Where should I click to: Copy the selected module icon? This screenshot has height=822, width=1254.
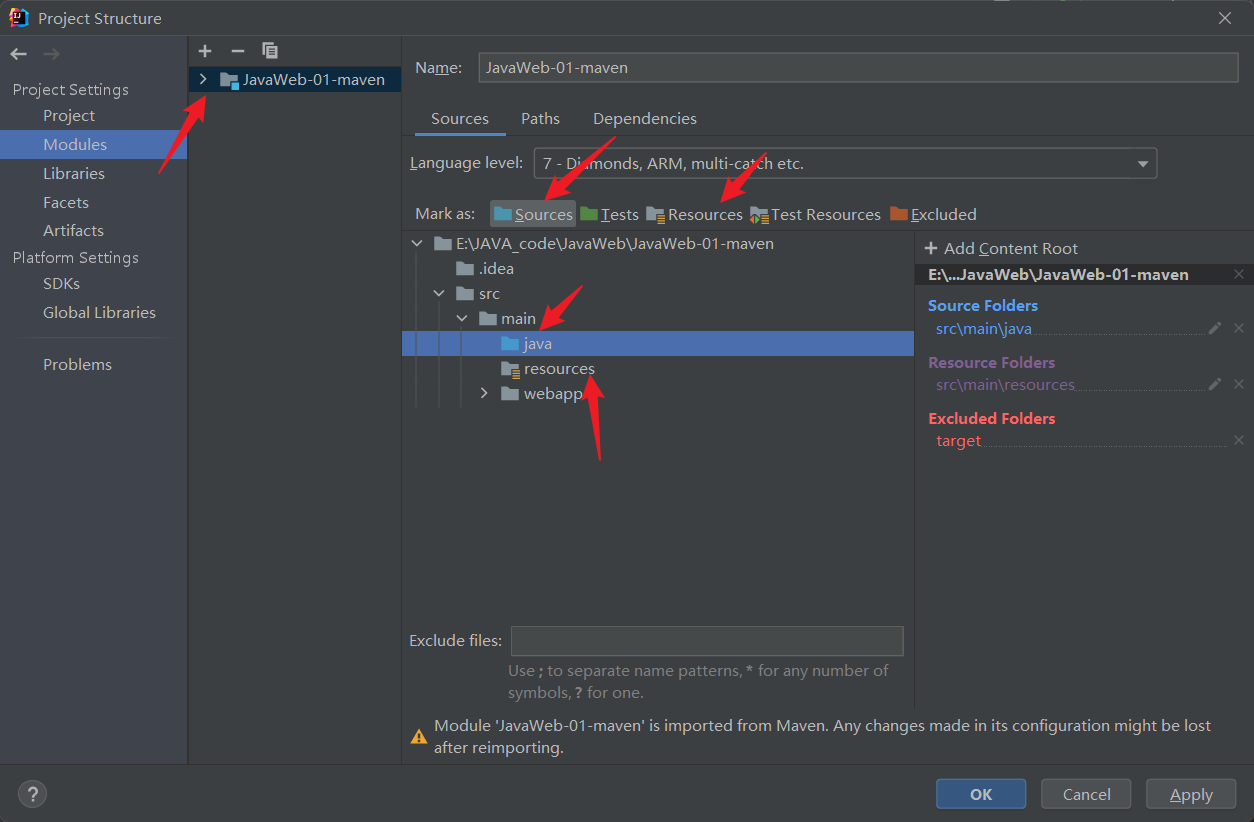[270, 50]
